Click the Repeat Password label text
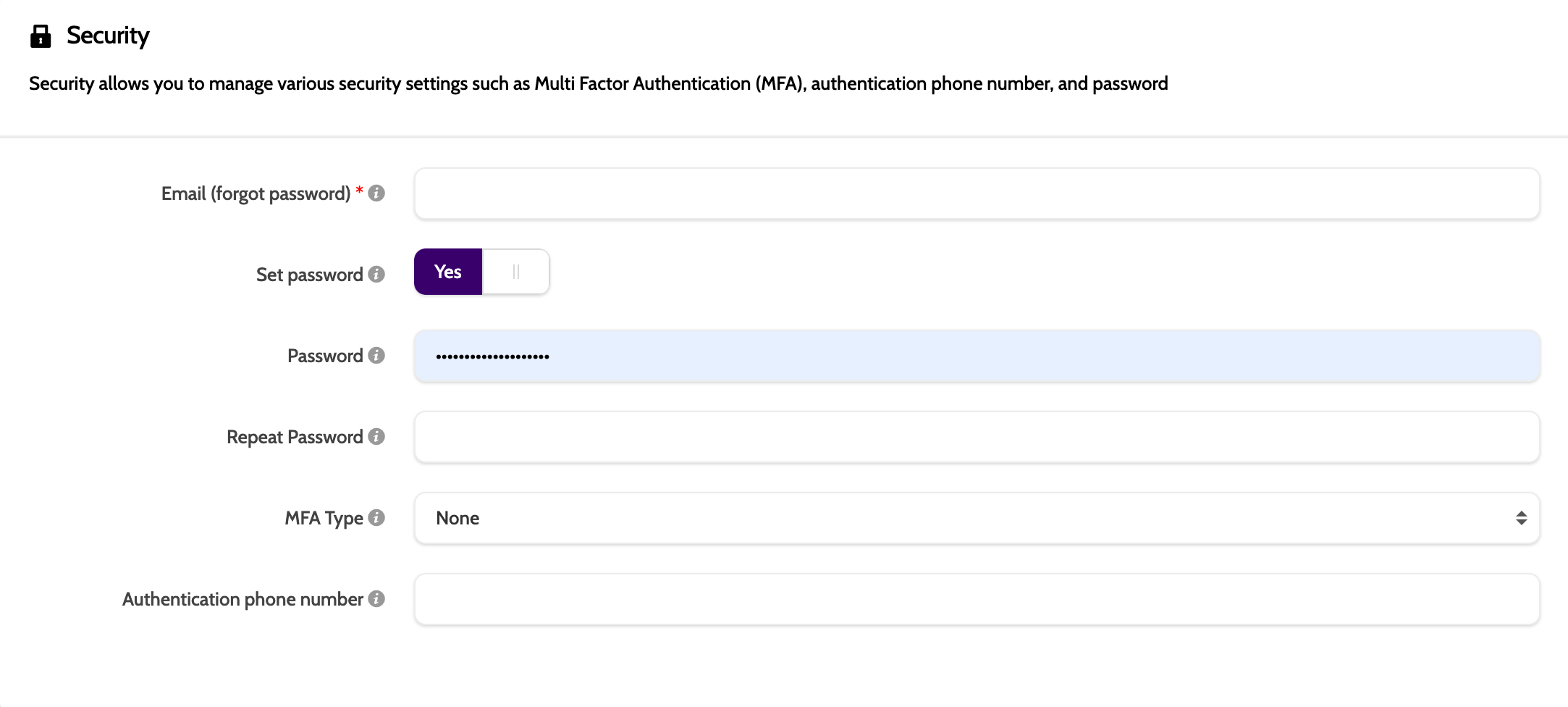This screenshot has width=1568, height=707. [x=295, y=437]
